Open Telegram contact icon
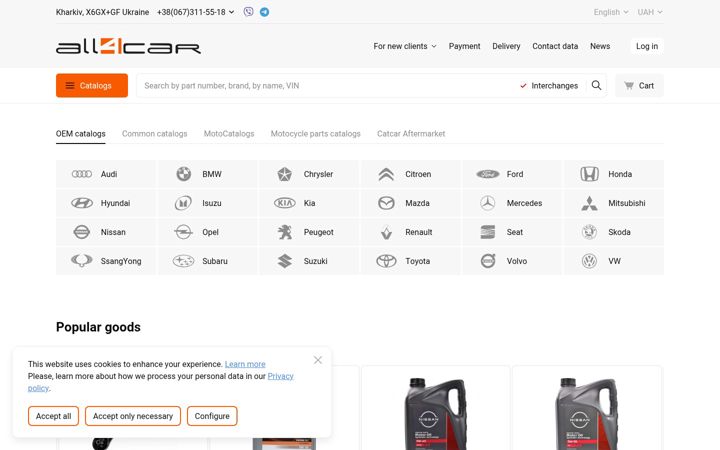This screenshot has height=450, width=720. (264, 12)
